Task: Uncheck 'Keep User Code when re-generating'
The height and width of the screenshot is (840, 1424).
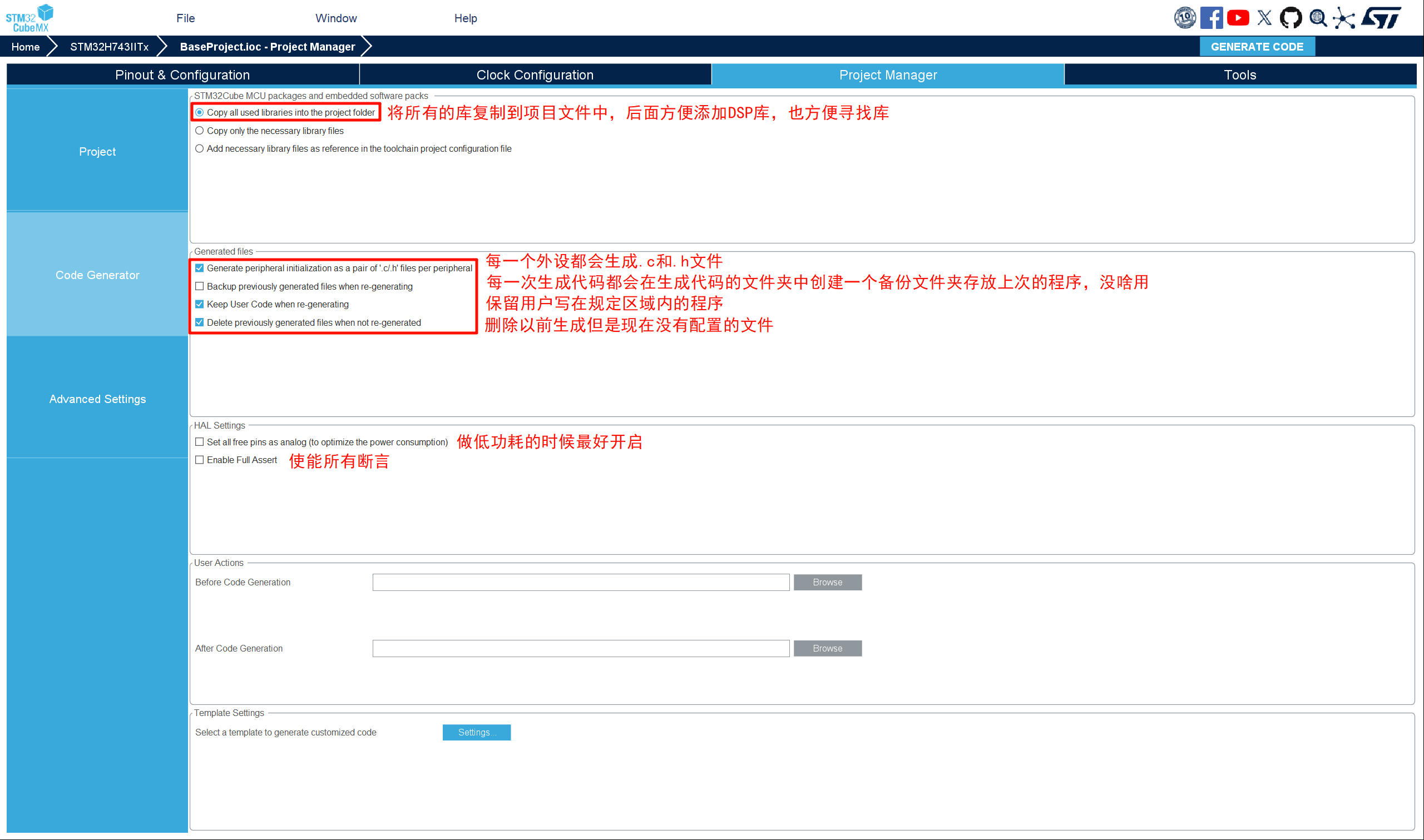Action: (x=199, y=305)
